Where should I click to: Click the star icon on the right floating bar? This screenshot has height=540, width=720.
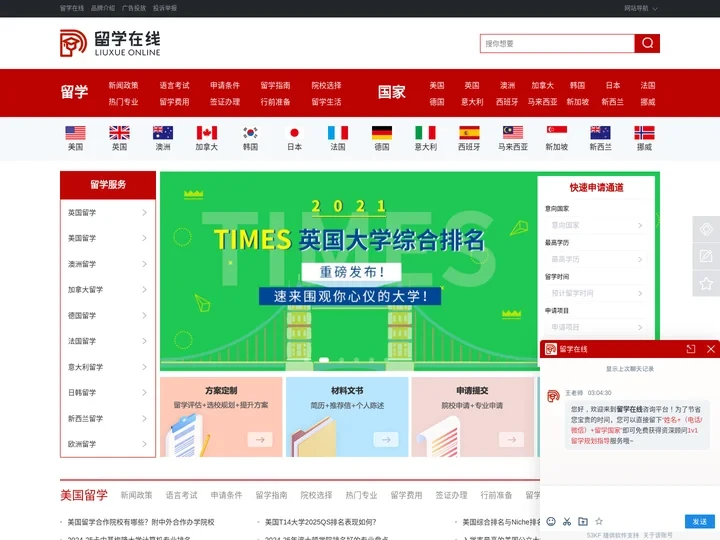(x=706, y=283)
